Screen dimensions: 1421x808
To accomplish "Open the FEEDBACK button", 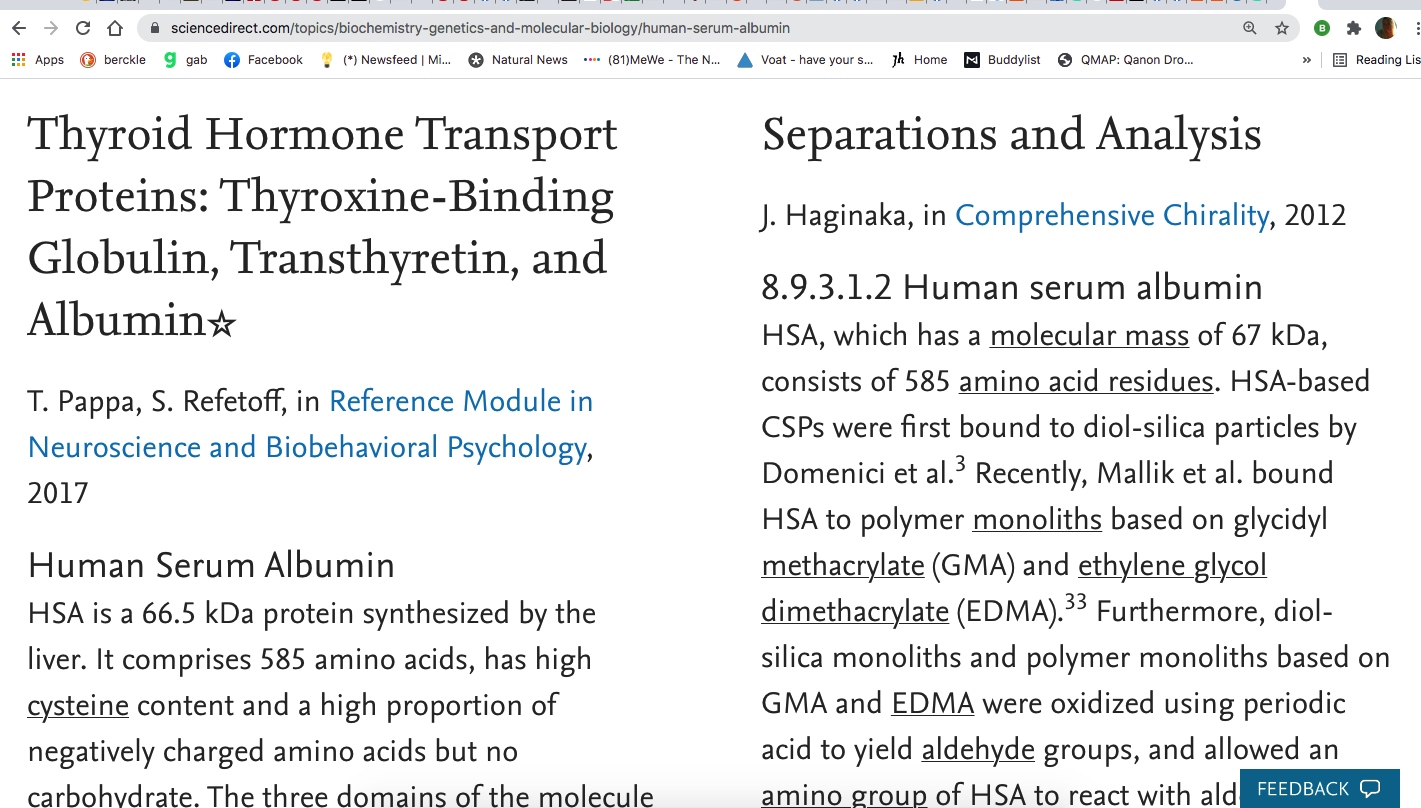I will coord(1319,789).
